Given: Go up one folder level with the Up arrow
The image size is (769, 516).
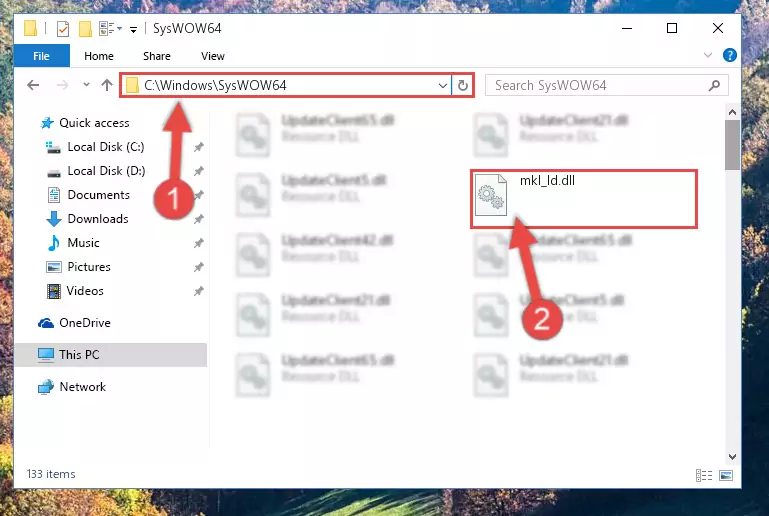Looking at the screenshot, I should click(x=107, y=85).
